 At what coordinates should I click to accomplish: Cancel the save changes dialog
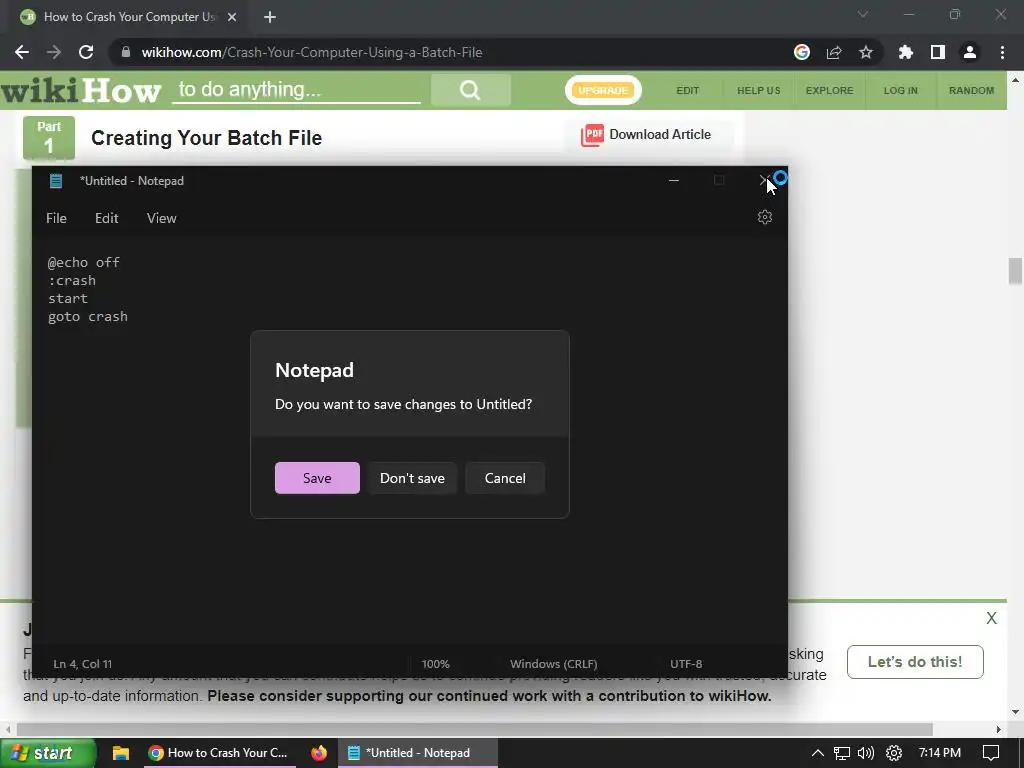click(x=505, y=478)
